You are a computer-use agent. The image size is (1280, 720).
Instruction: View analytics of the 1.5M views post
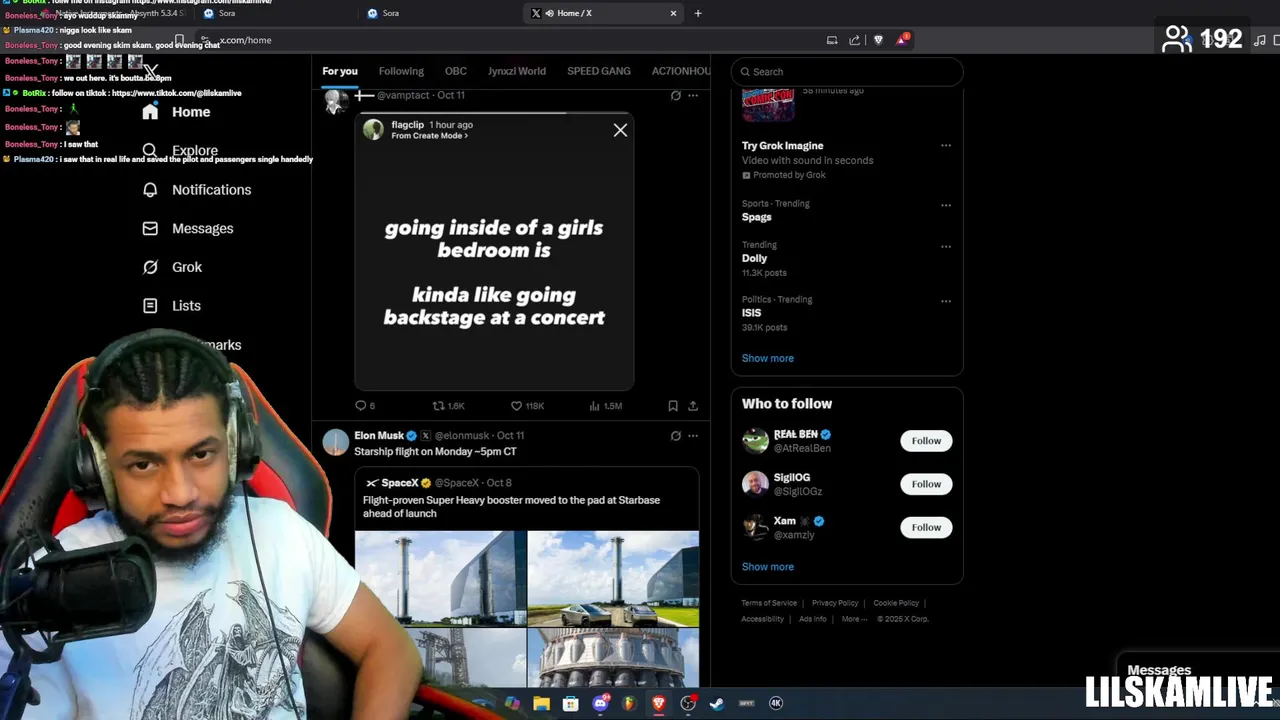(605, 406)
